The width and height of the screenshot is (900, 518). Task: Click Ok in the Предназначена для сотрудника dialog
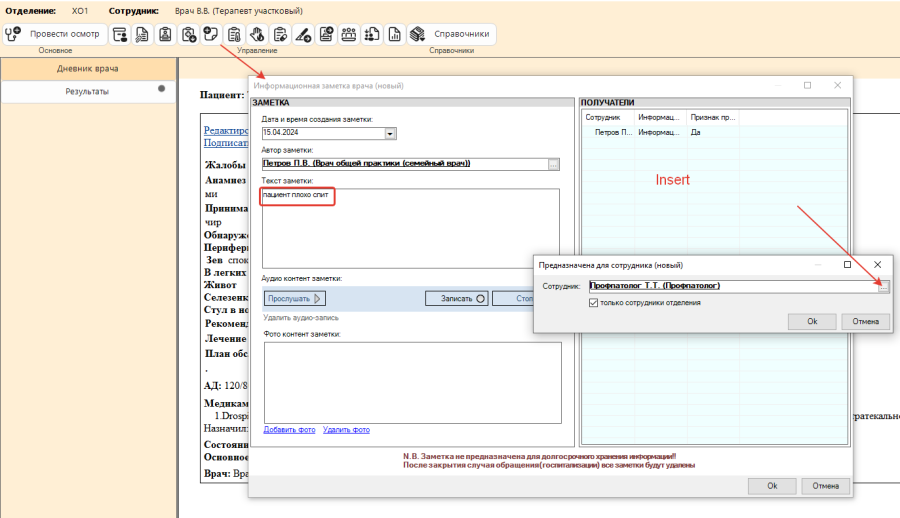tap(812, 322)
